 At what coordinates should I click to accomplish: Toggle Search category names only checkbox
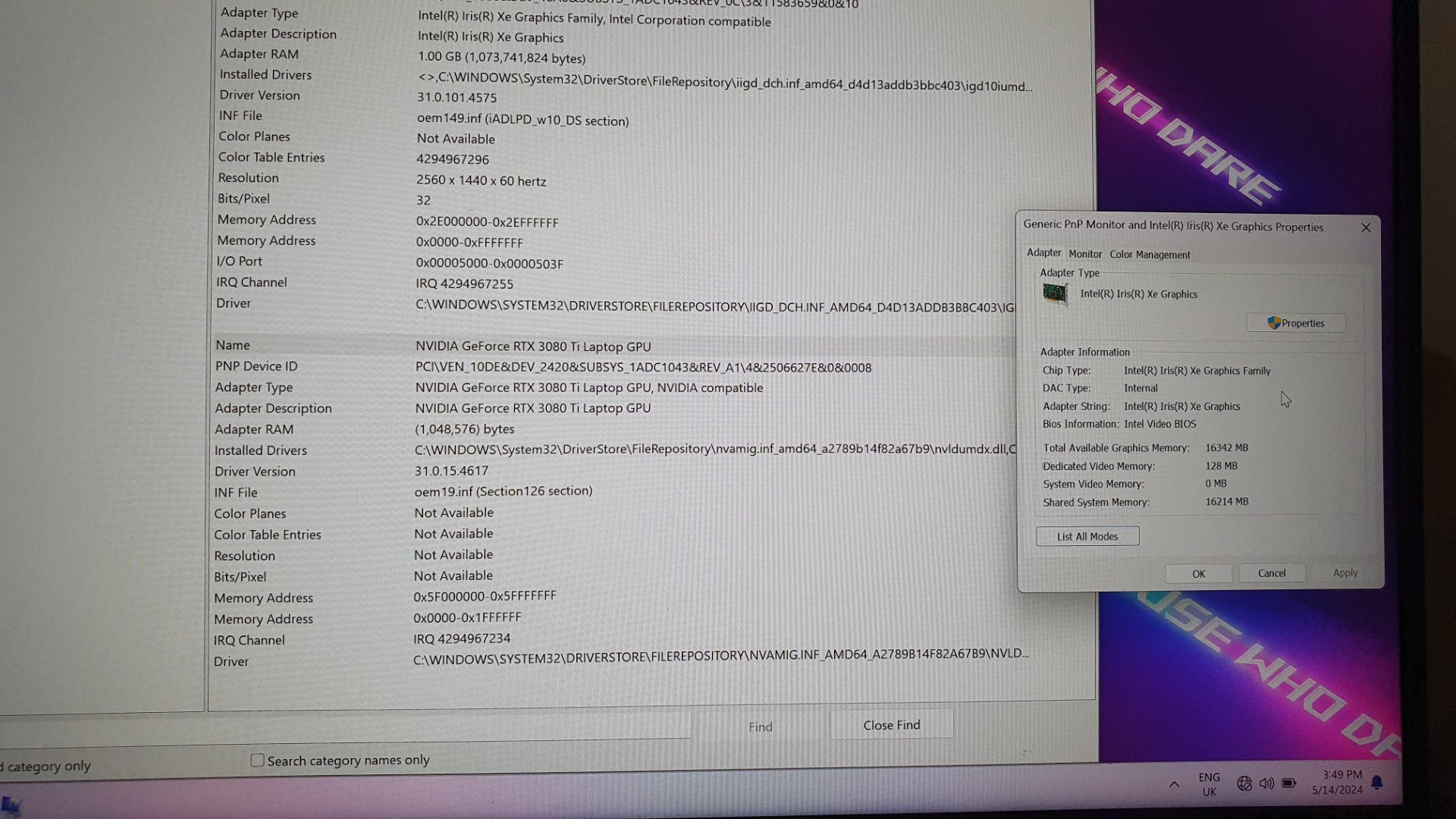click(258, 760)
